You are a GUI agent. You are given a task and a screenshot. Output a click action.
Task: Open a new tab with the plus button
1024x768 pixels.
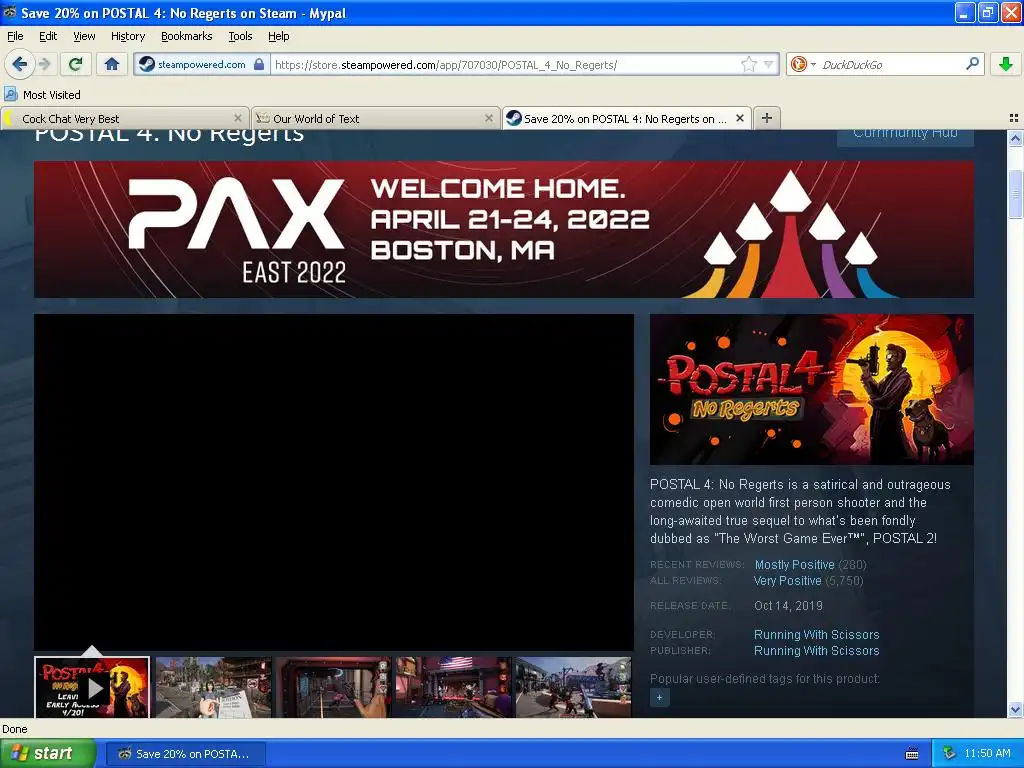click(767, 118)
